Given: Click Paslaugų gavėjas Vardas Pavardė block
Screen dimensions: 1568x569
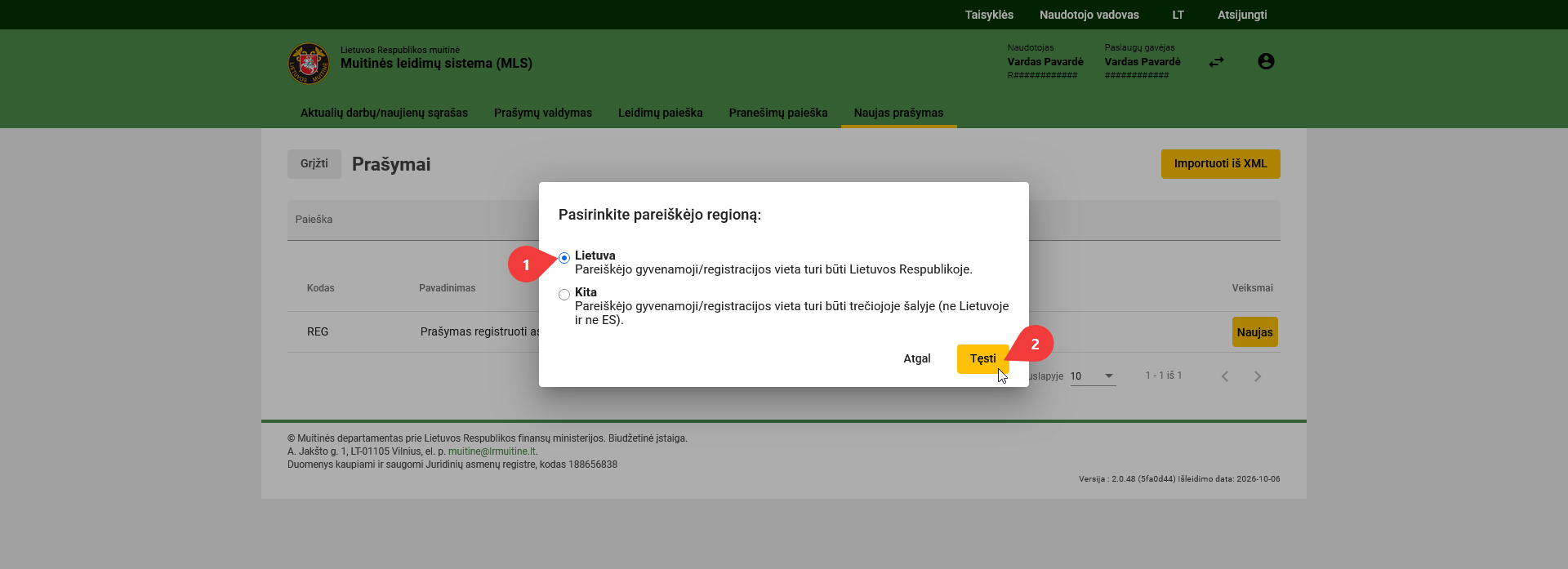Looking at the screenshot, I should click(x=1143, y=61).
